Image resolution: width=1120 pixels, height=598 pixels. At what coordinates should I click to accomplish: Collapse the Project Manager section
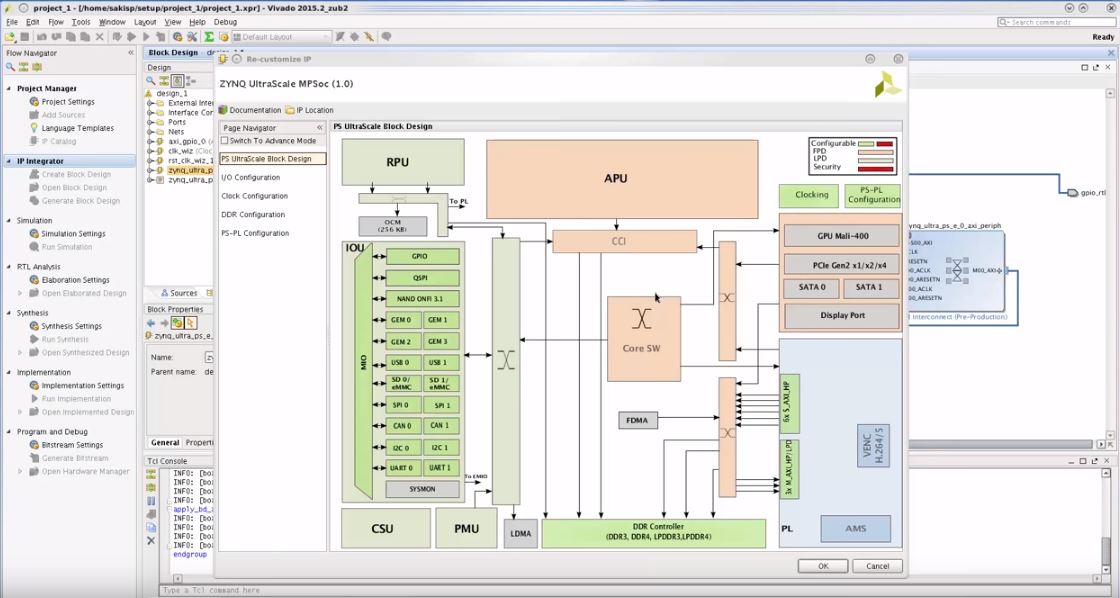tap(9, 89)
